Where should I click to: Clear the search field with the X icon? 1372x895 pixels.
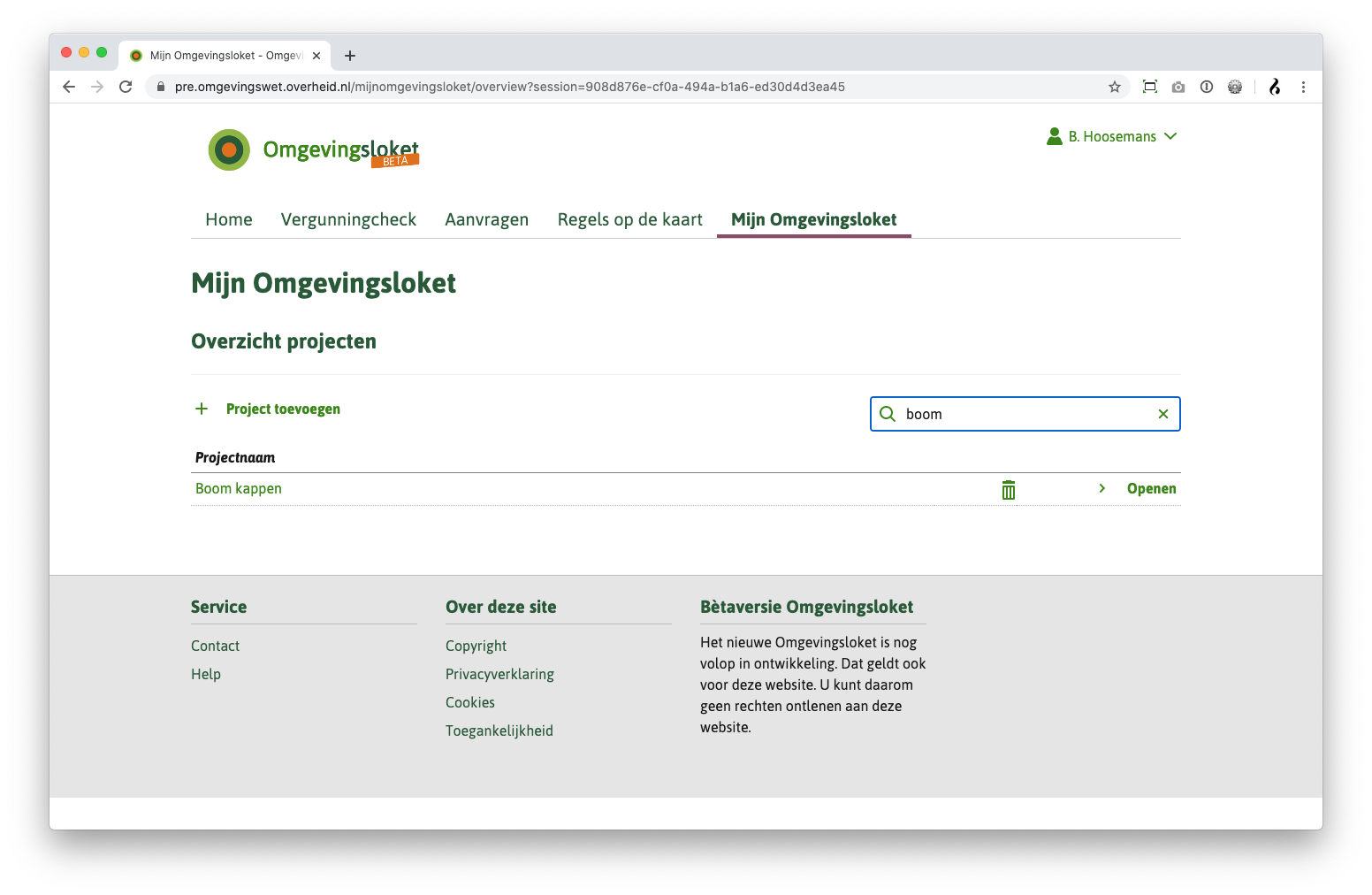coord(1163,414)
